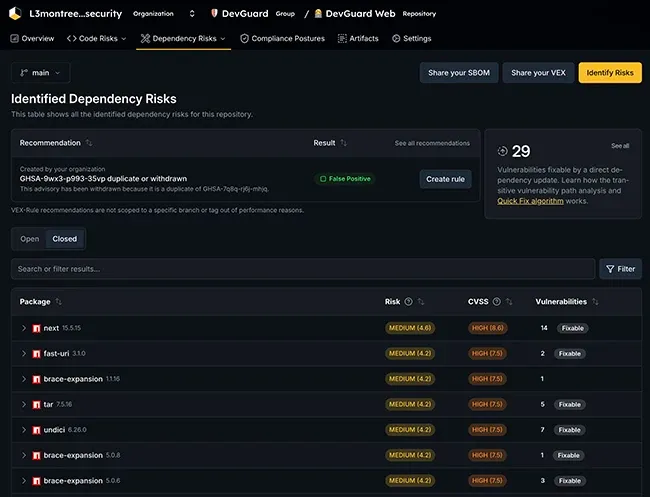Click the L3montree organization logo
The height and width of the screenshot is (497, 650).
[15, 13]
